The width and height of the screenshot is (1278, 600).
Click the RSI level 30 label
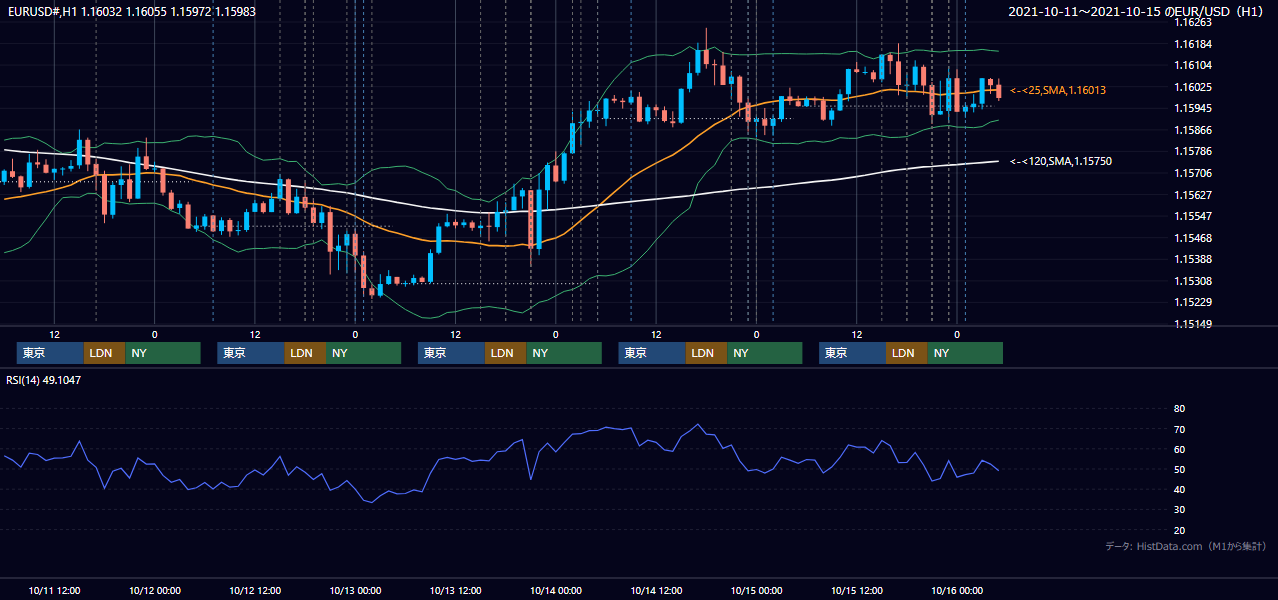1179,509
